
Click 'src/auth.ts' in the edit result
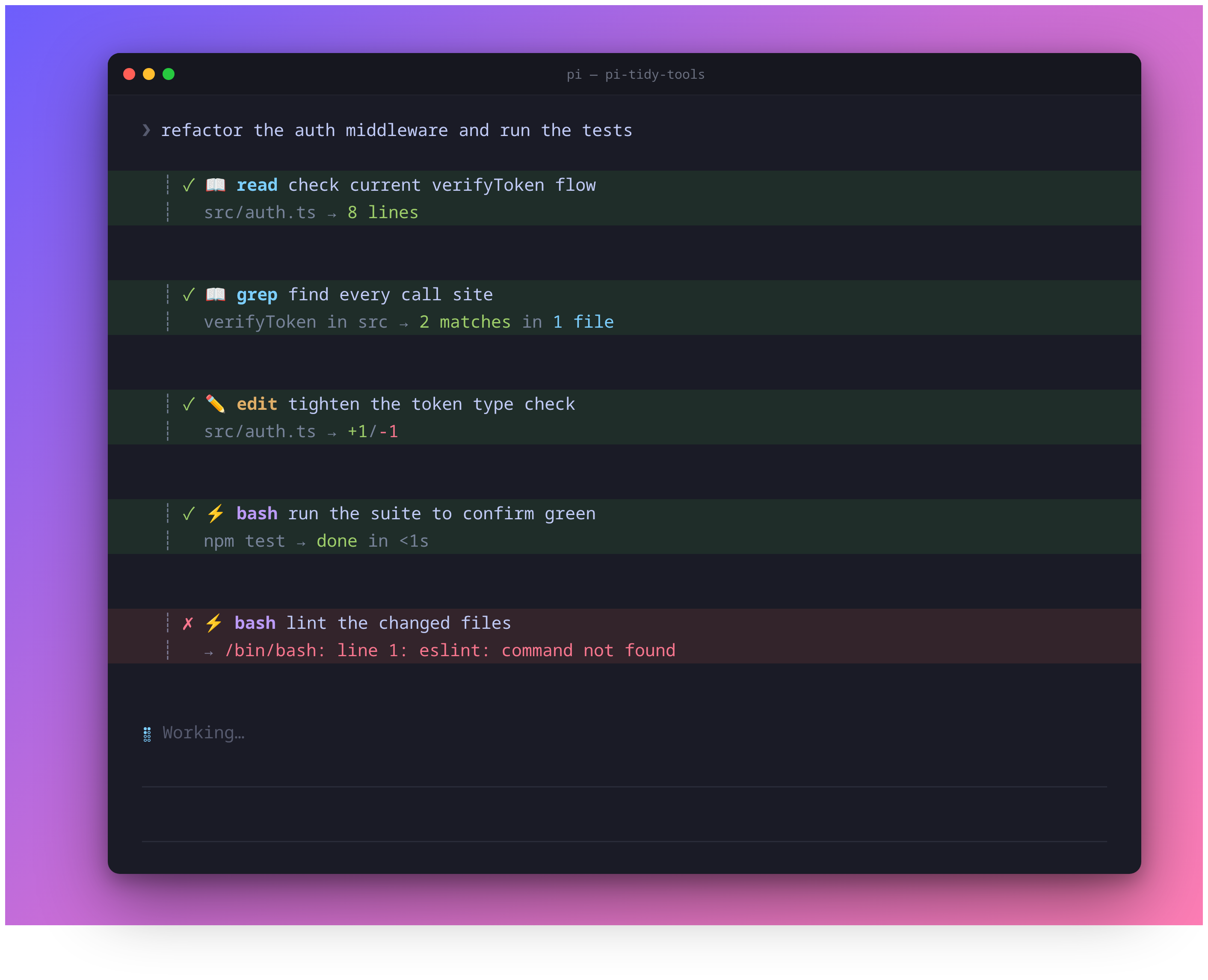[x=260, y=432]
